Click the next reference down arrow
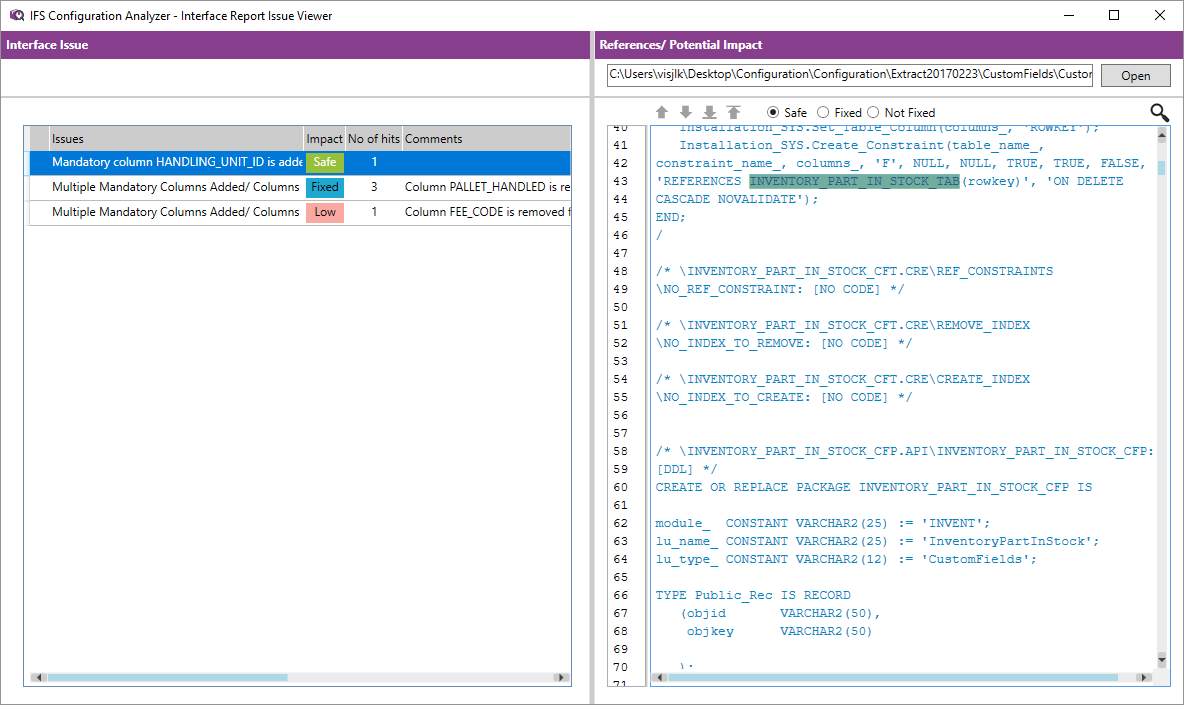Image resolution: width=1184 pixels, height=705 pixels. tap(685, 113)
